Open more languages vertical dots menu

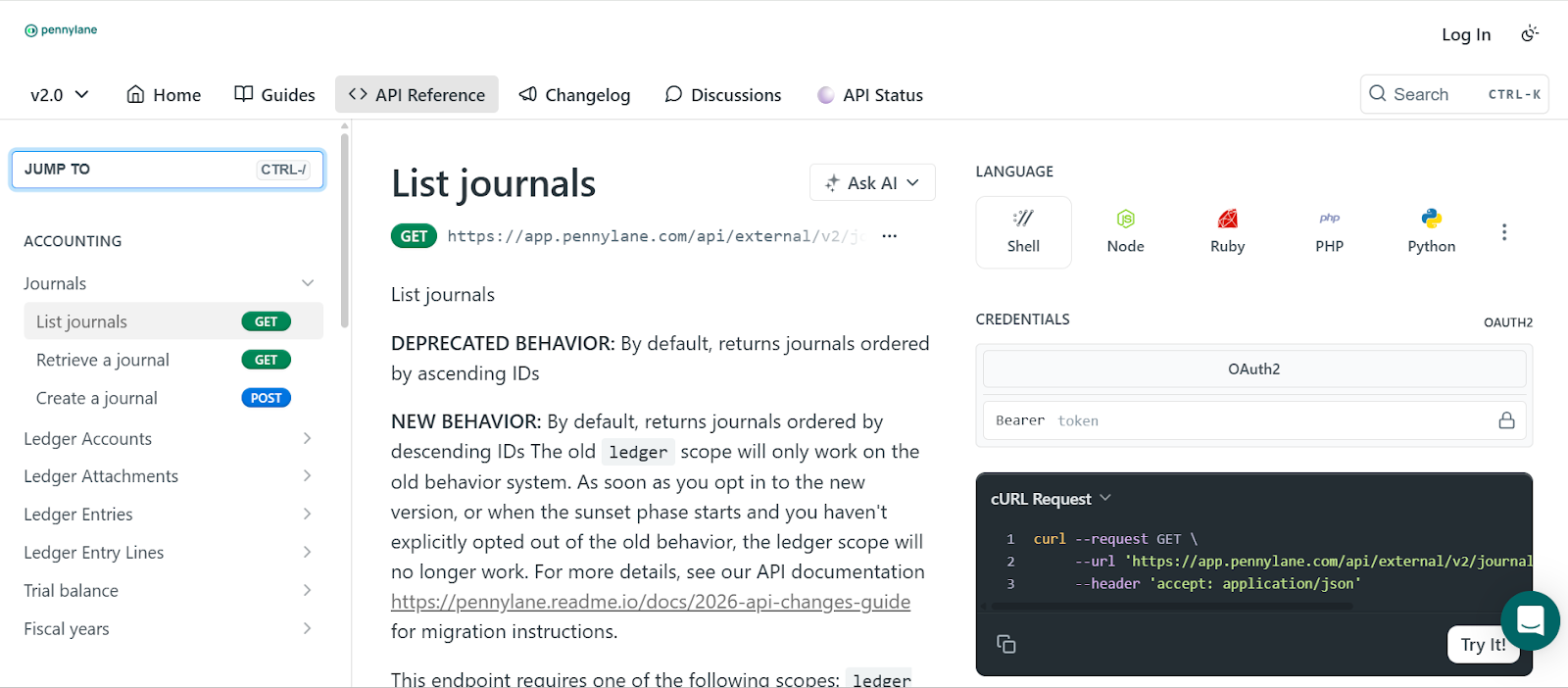[1503, 232]
